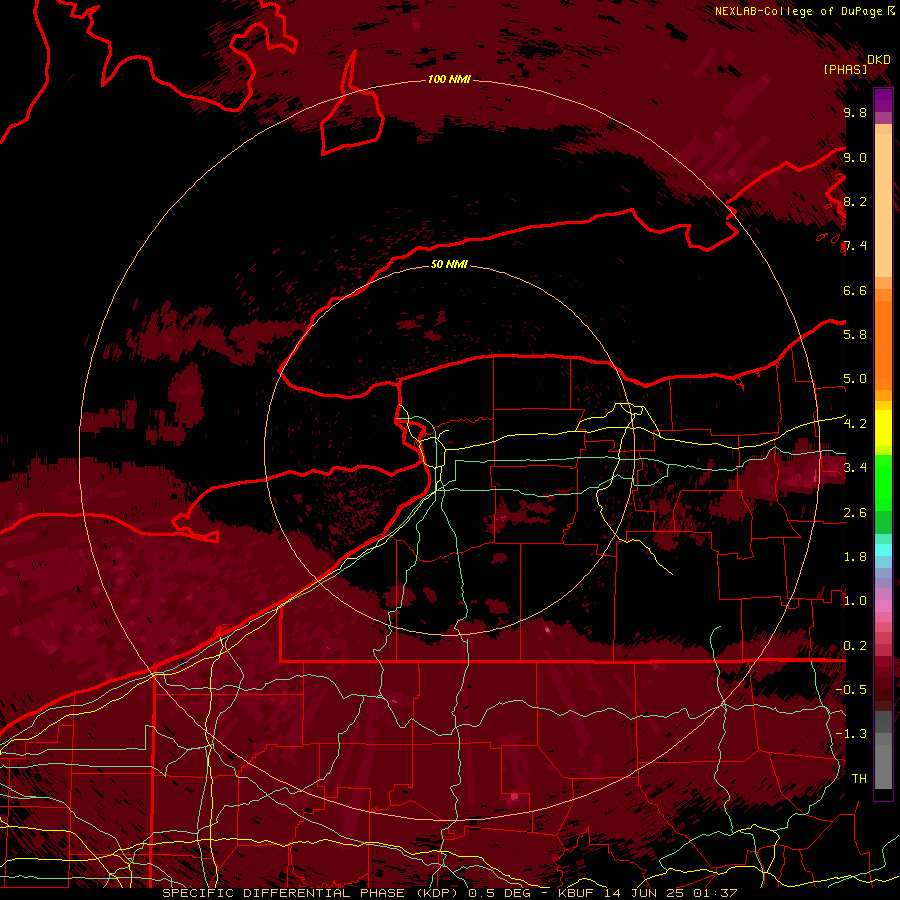Click the 0.2 scale label
Viewport: 900px width, 900px height.
click(855, 646)
